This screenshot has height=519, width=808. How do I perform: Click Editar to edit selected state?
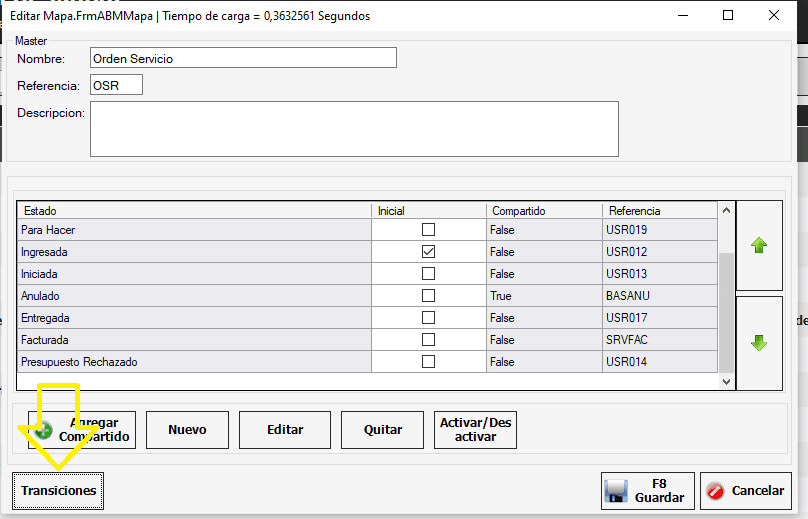coord(285,430)
